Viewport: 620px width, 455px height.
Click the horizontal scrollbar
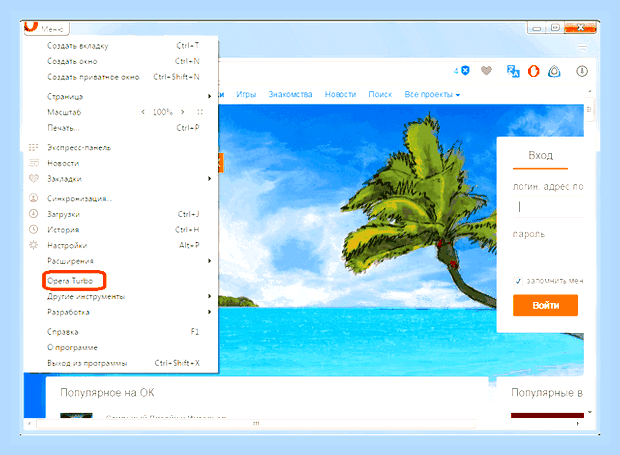coord(256,423)
